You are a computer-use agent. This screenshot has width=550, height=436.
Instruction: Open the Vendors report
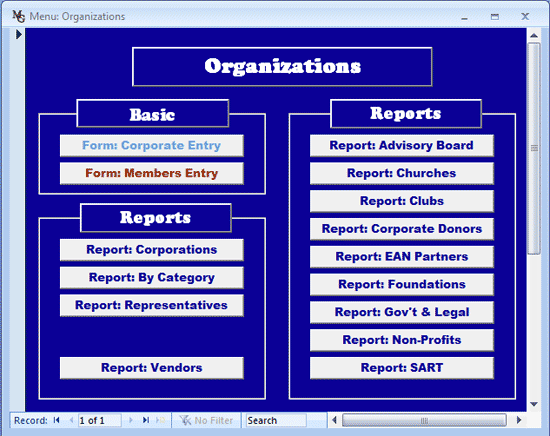pos(152,368)
